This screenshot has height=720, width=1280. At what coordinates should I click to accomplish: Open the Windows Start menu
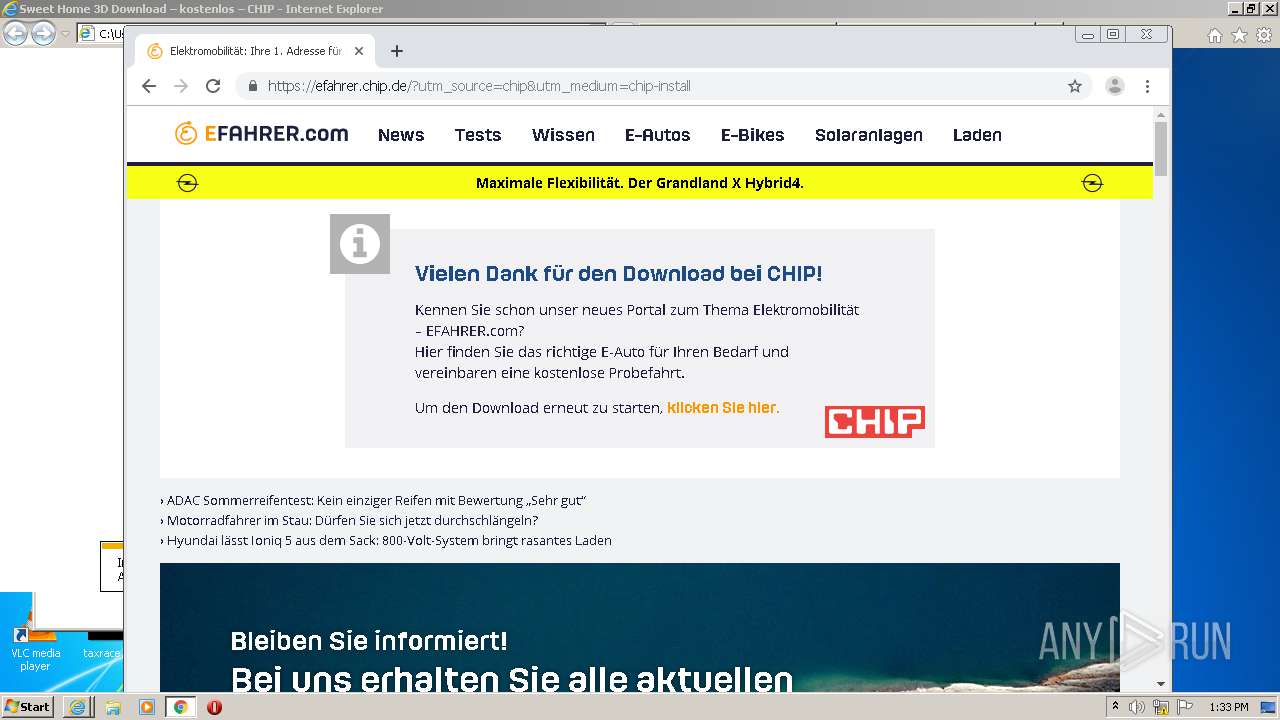[x=27, y=707]
